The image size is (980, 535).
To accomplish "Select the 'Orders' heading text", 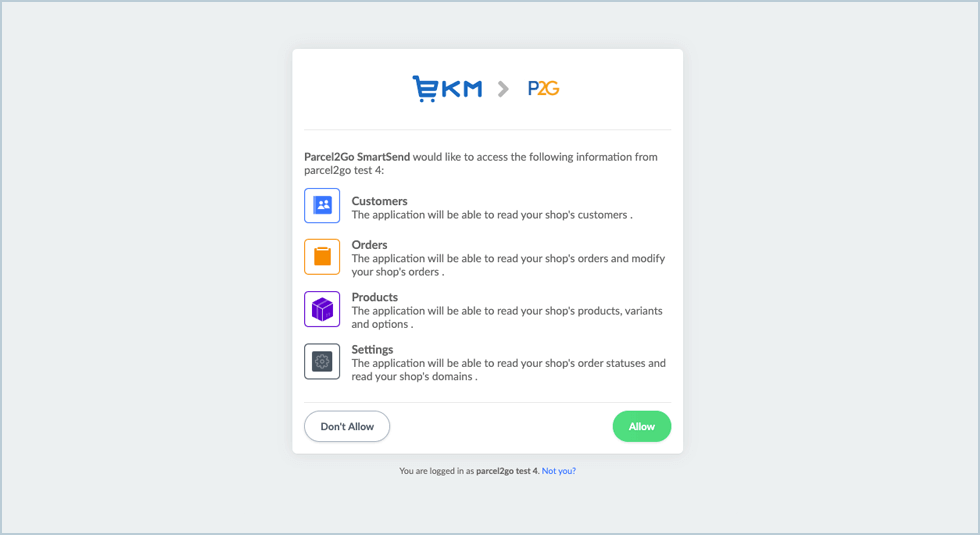I will [x=369, y=245].
